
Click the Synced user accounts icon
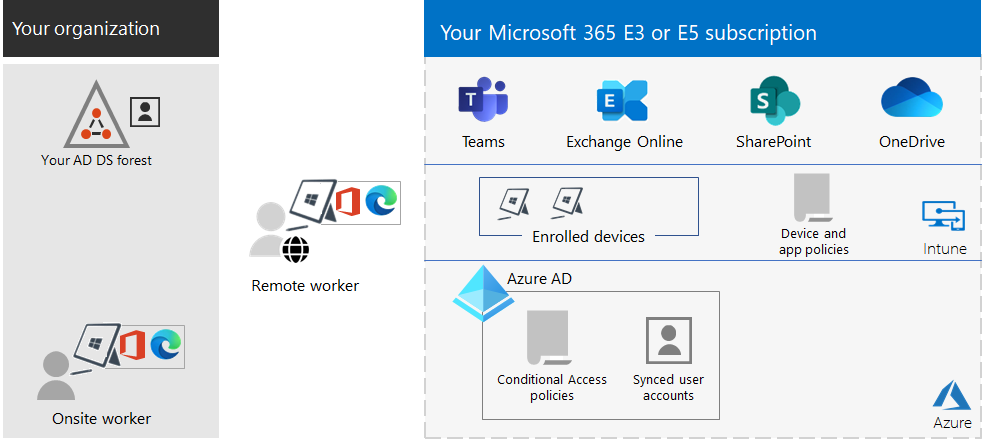pos(669,340)
